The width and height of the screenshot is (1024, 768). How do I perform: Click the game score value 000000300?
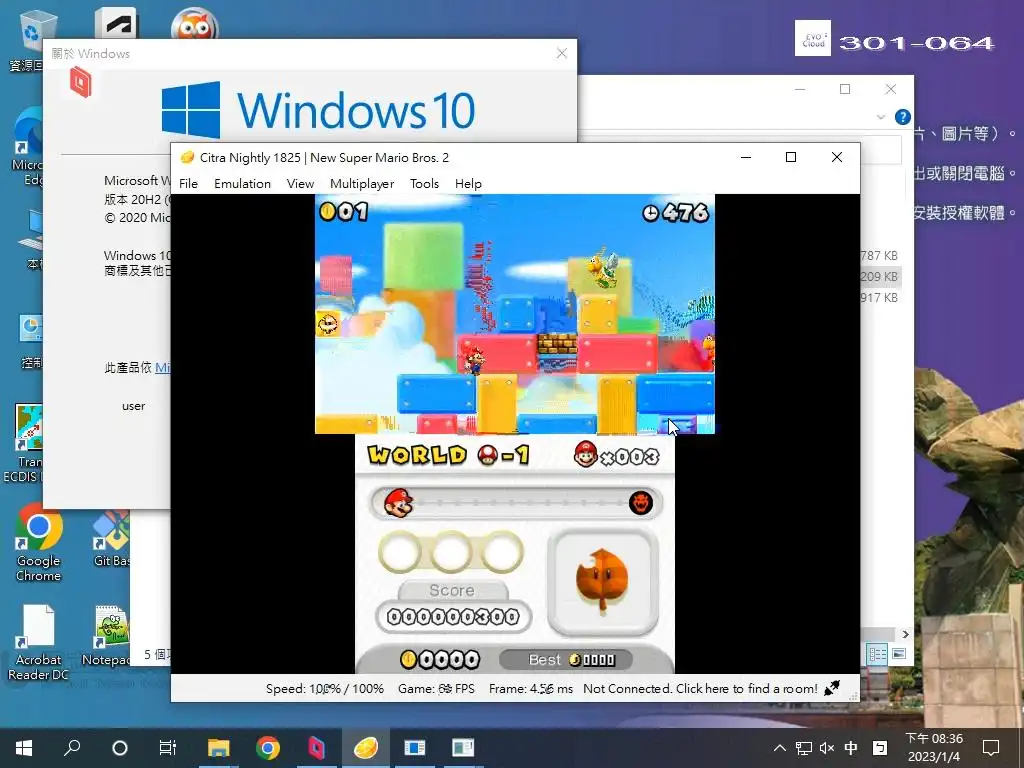point(453,616)
